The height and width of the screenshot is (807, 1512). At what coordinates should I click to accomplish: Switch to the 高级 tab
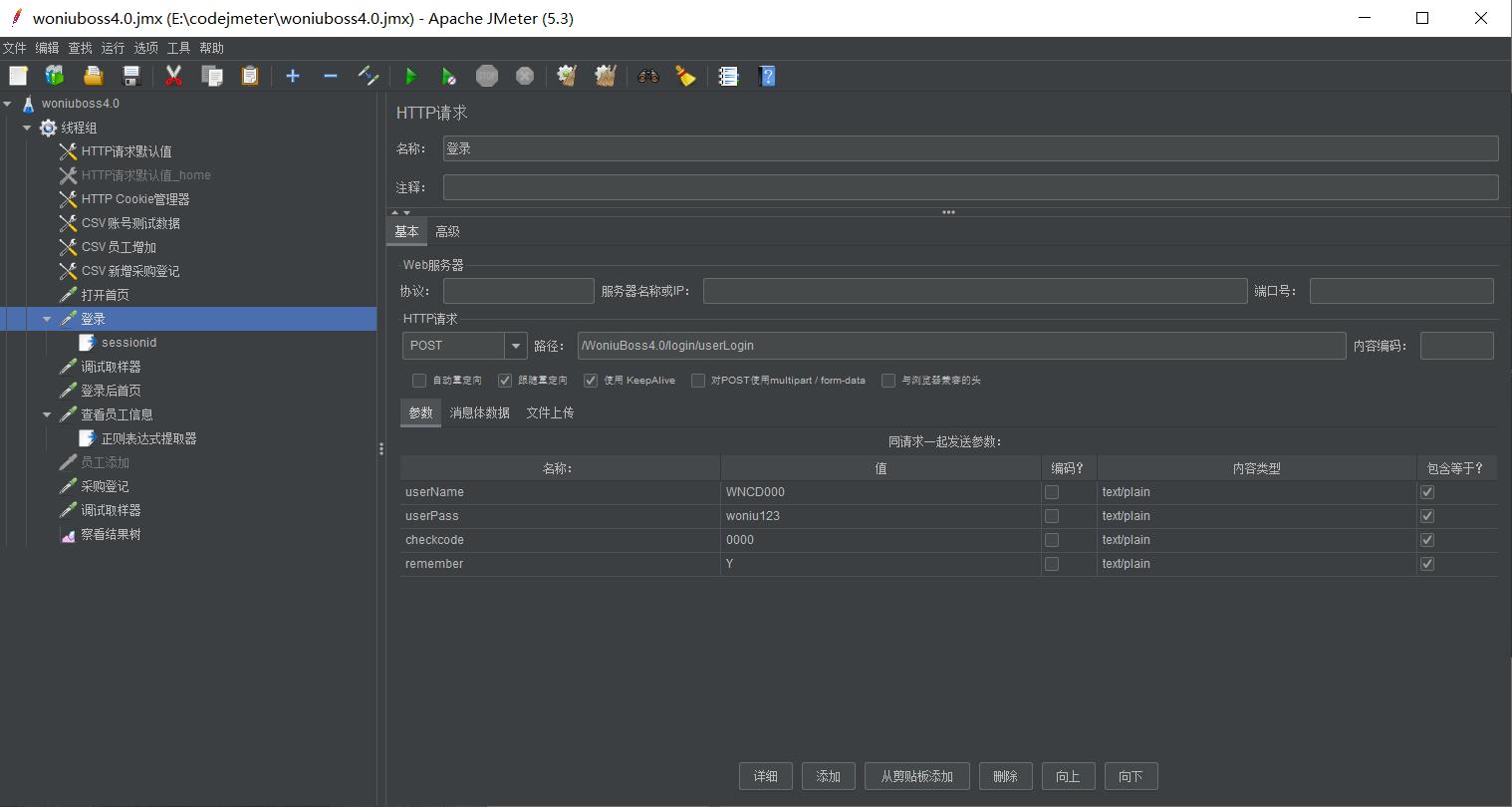(447, 231)
